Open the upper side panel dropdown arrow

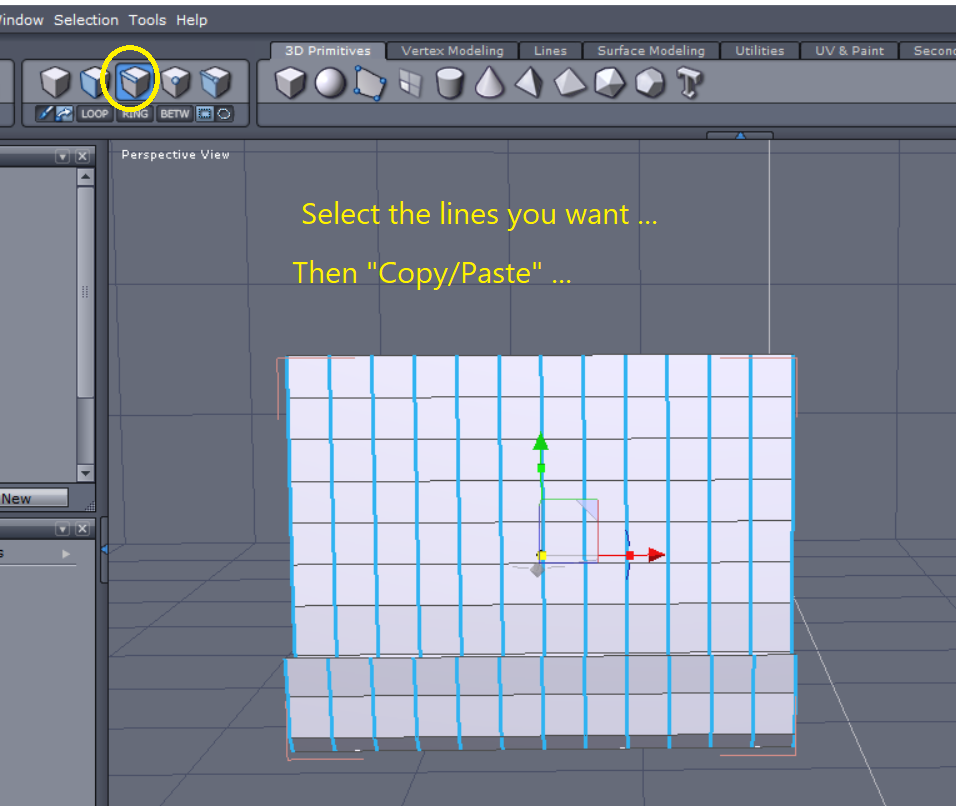[x=62, y=157]
